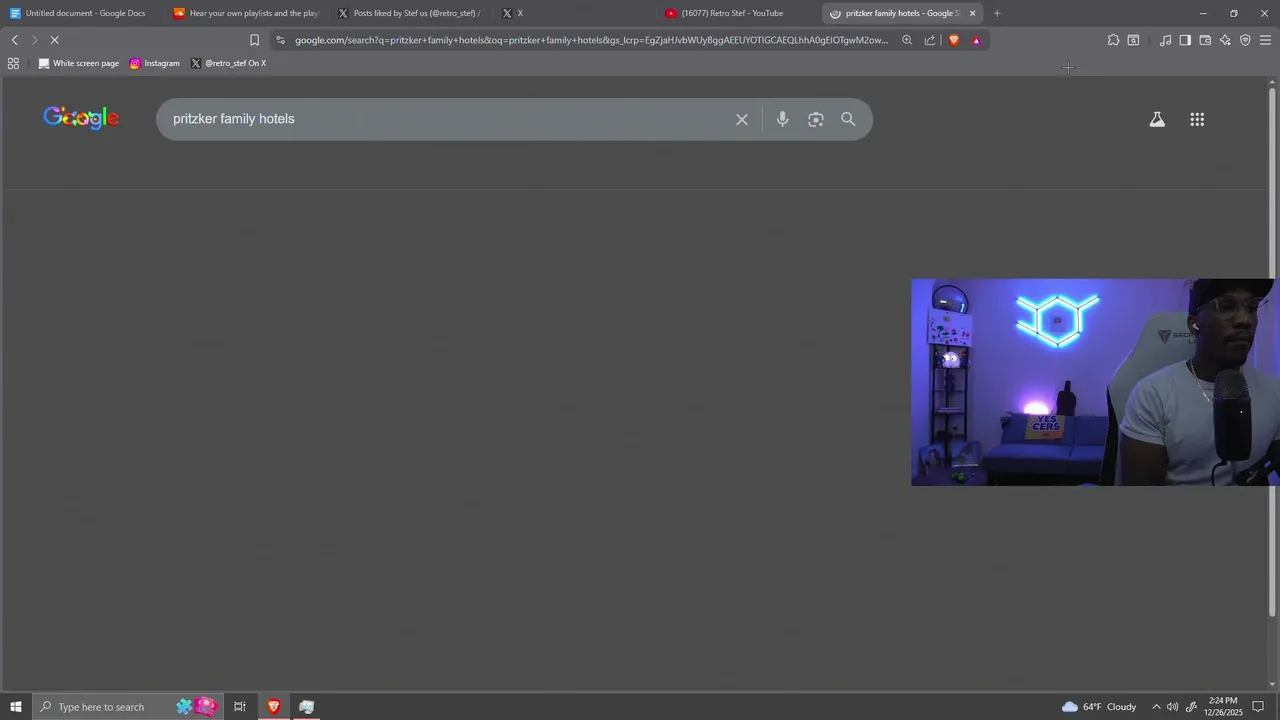Stop loading the current page
Viewport: 1280px width, 720px height.
(54, 40)
